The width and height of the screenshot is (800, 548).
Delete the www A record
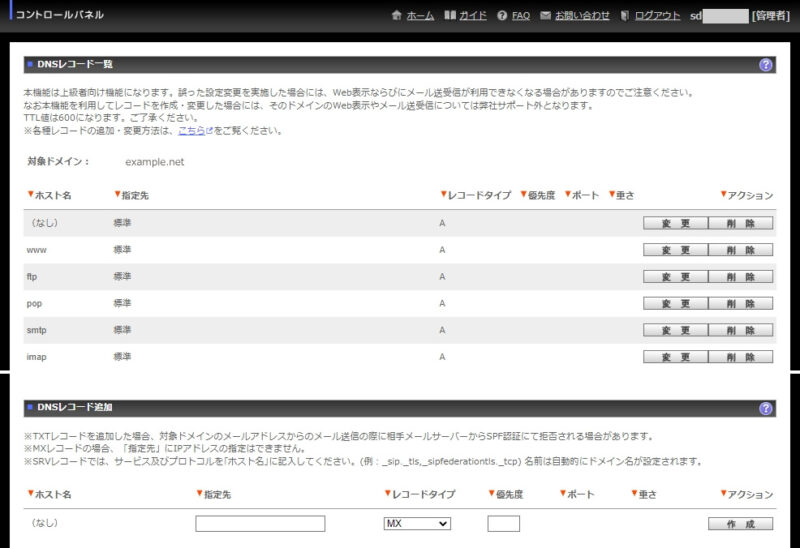(x=741, y=250)
